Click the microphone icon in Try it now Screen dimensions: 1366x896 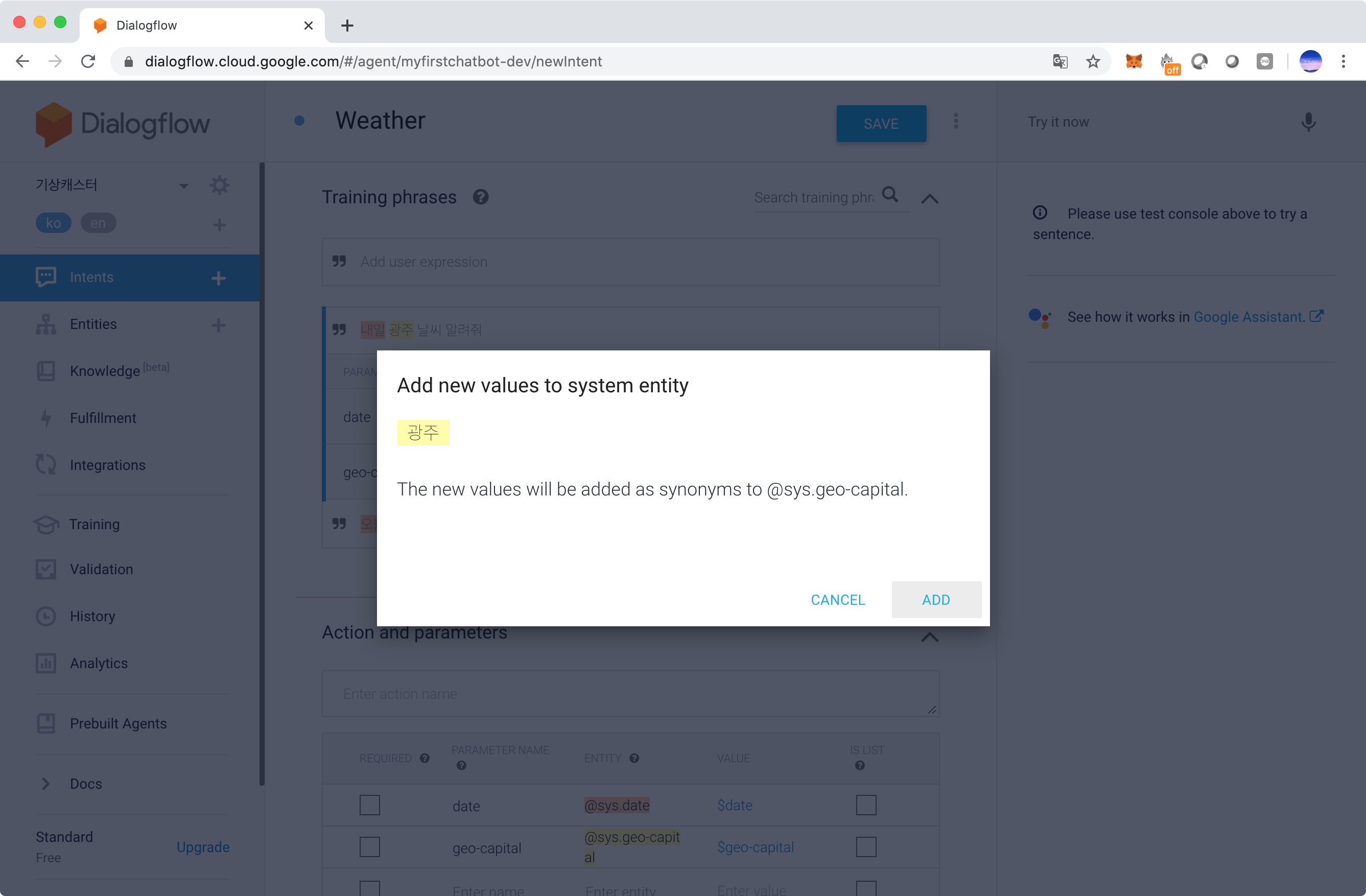(1308, 122)
